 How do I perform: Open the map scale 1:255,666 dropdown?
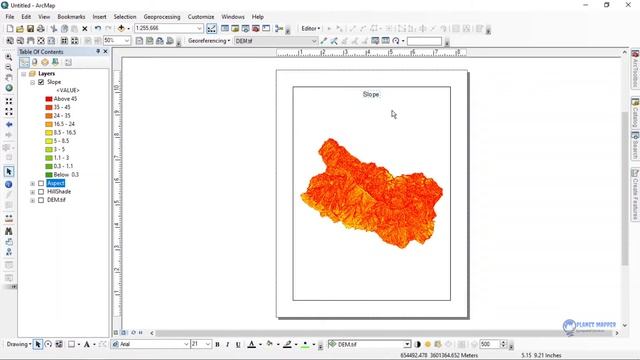tap(199, 29)
